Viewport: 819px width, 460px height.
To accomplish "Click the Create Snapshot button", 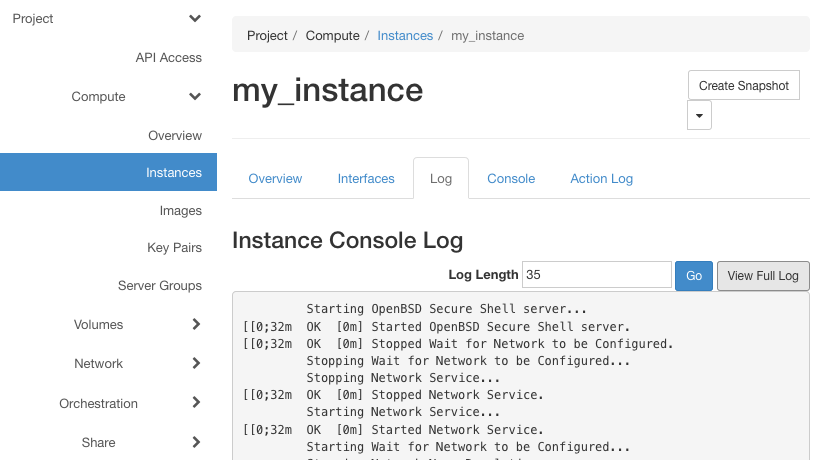I will pos(743,85).
